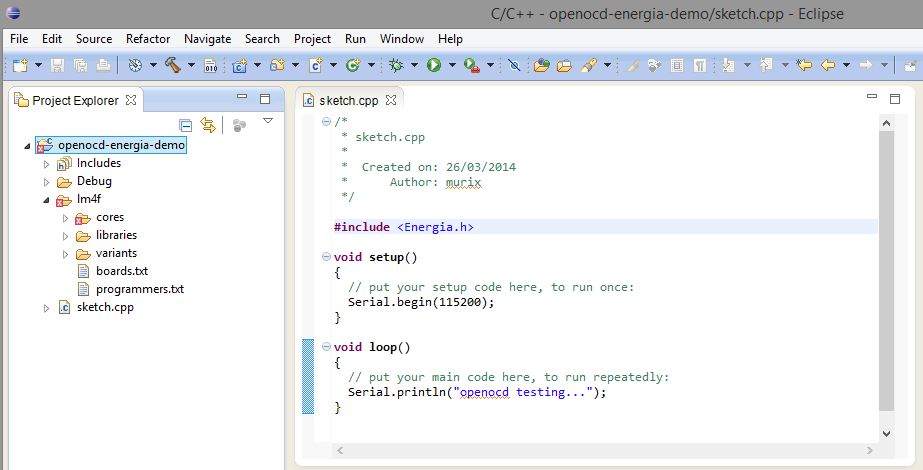
Task: Click the Debug bug icon
Action: pyautogui.click(x=396, y=65)
